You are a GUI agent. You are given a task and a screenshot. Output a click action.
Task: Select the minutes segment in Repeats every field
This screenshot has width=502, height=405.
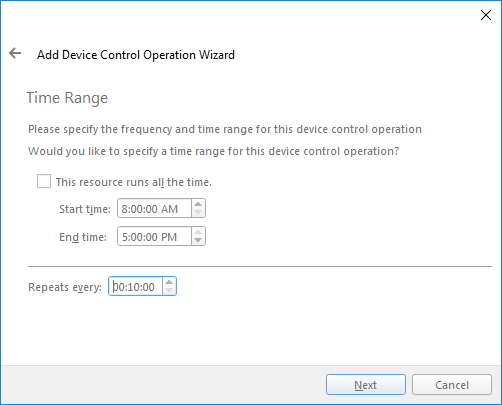pyautogui.click(x=134, y=287)
